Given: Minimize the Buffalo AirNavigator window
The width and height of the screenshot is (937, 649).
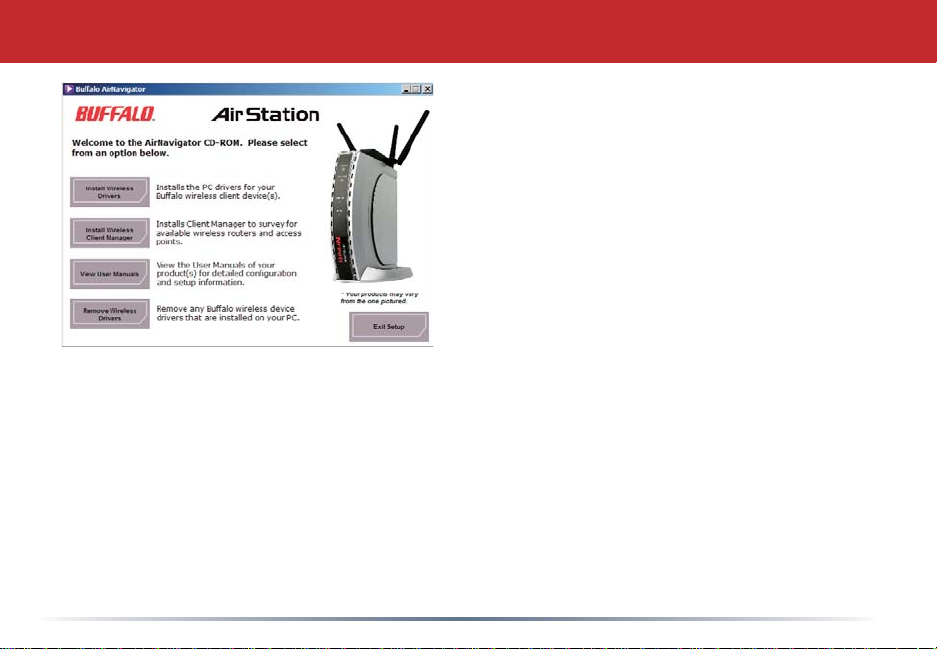Looking at the screenshot, I should click(x=406, y=89).
